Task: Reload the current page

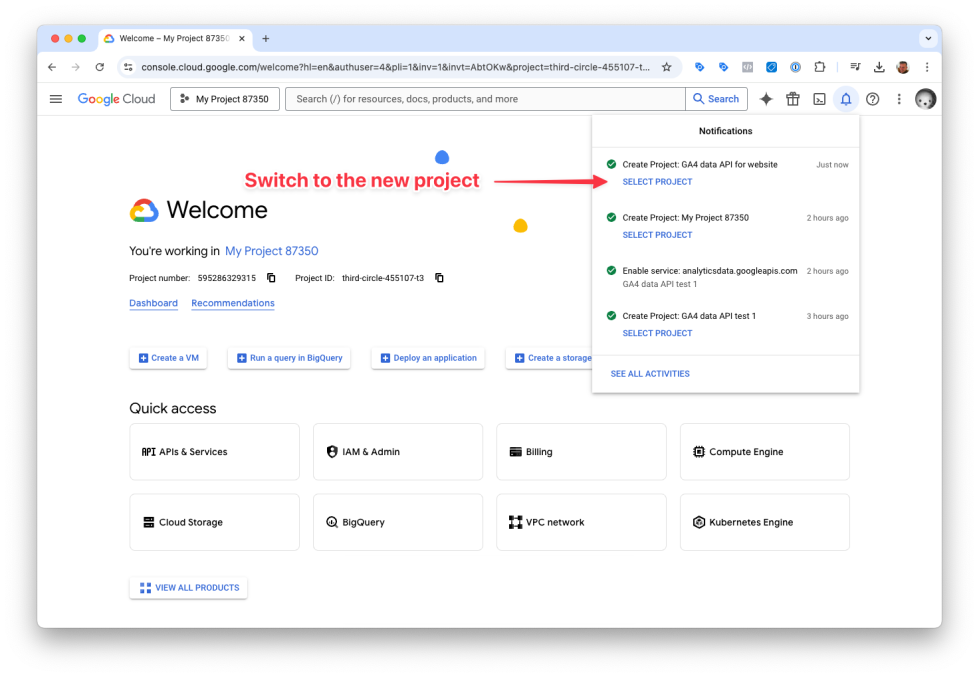Action: (x=100, y=67)
